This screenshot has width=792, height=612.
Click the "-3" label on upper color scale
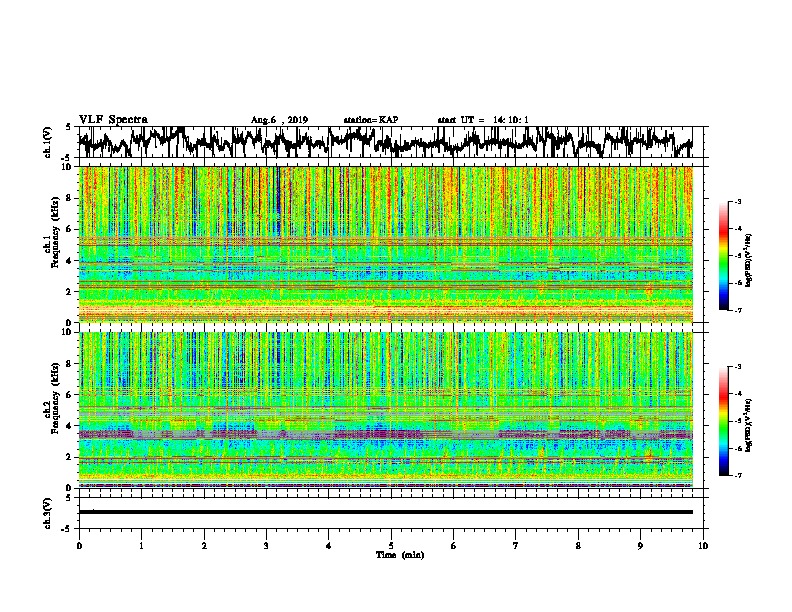(737, 202)
